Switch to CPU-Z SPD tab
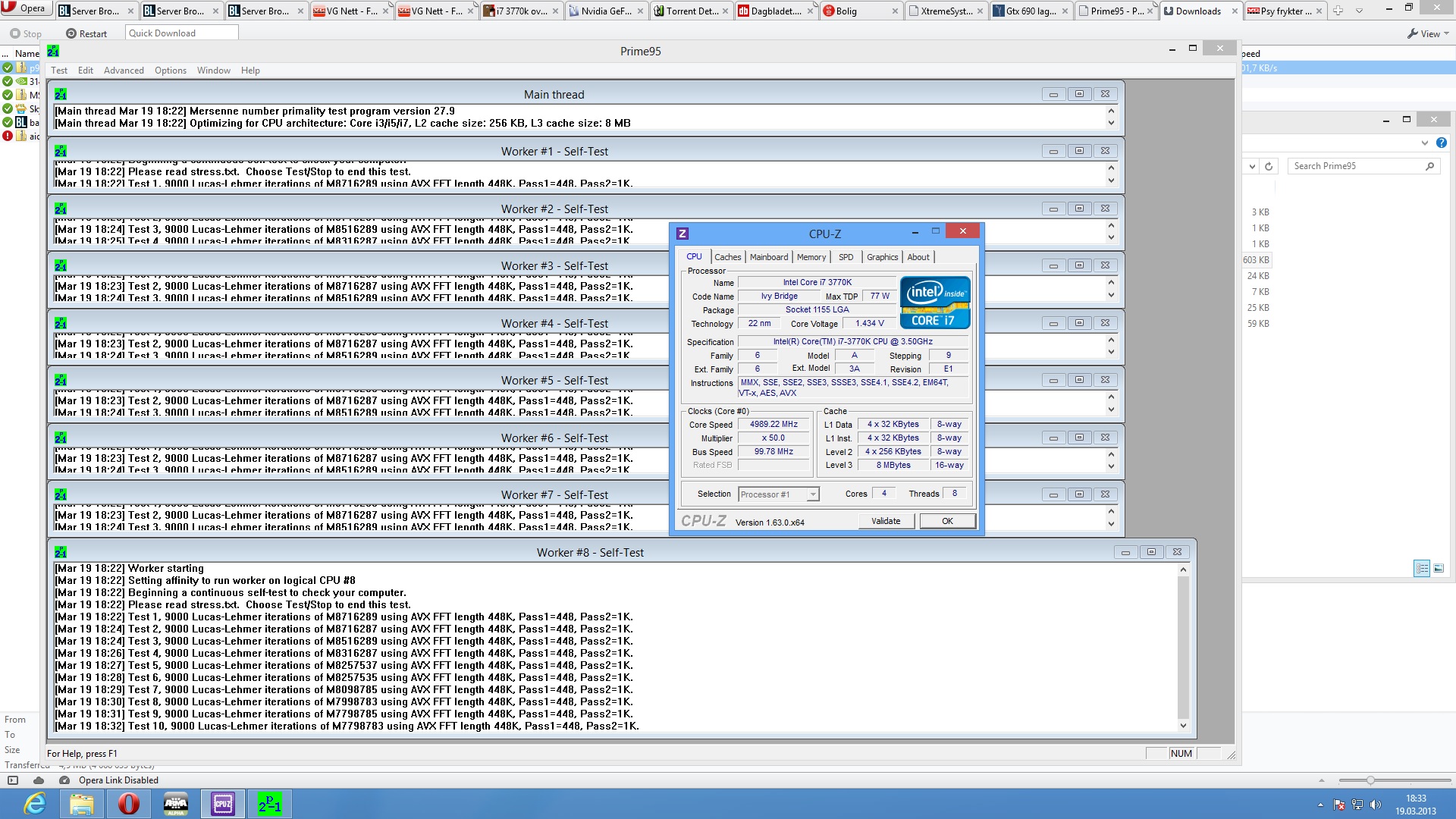Screen dimensions: 1456x819 pyautogui.click(x=846, y=257)
